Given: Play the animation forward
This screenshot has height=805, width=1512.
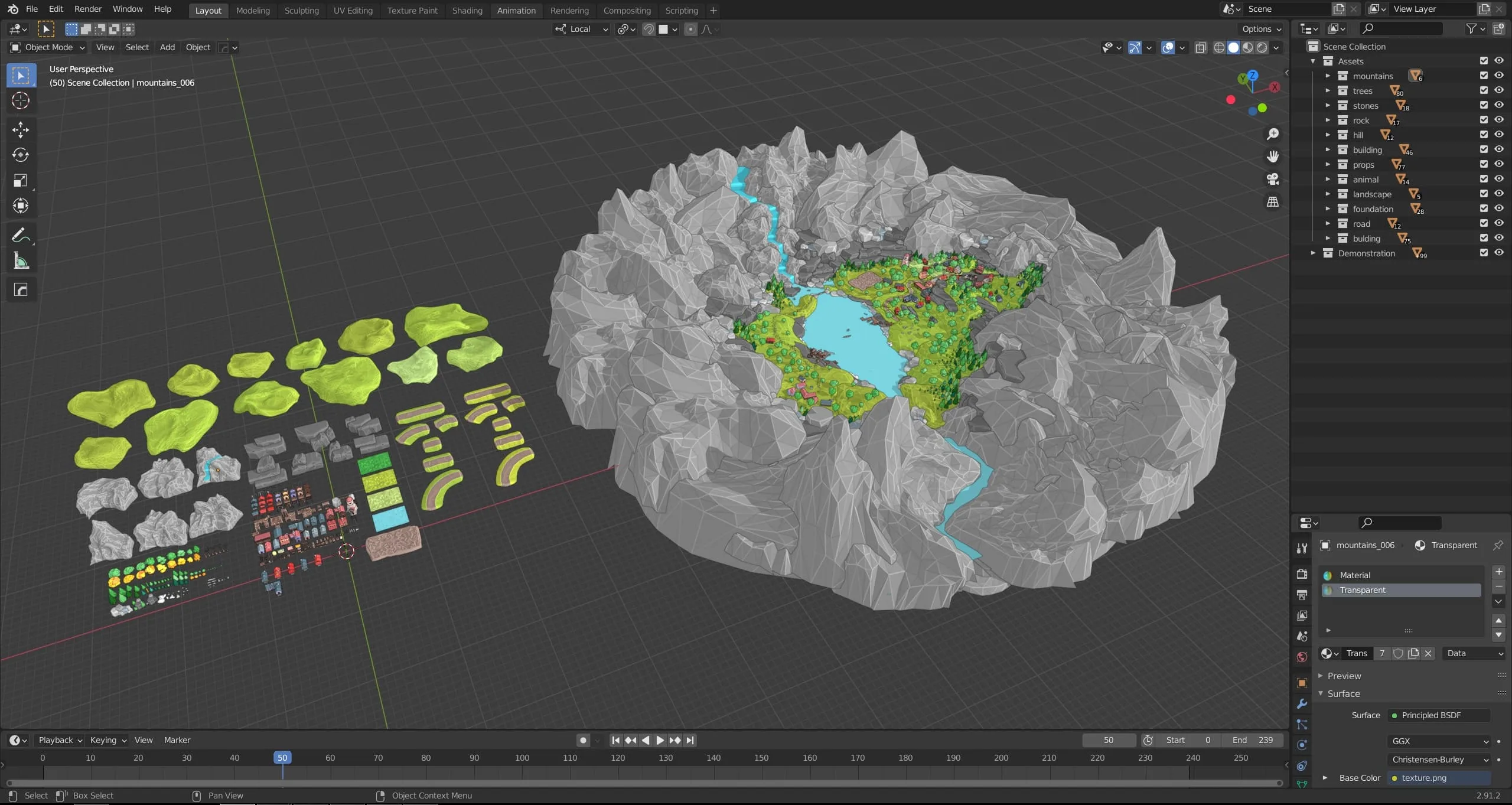Looking at the screenshot, I should tap(660, 740).
